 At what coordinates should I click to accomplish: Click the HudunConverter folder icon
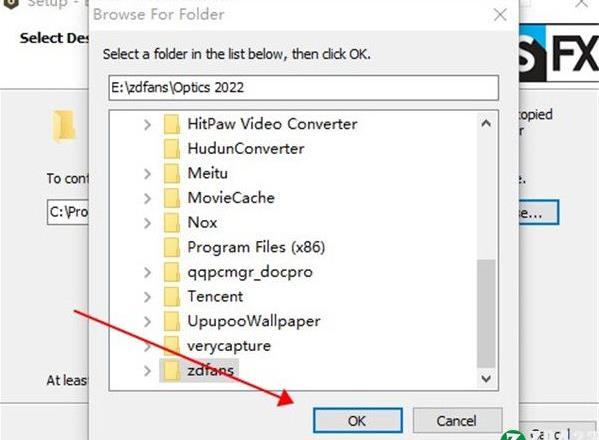point(172,149)
